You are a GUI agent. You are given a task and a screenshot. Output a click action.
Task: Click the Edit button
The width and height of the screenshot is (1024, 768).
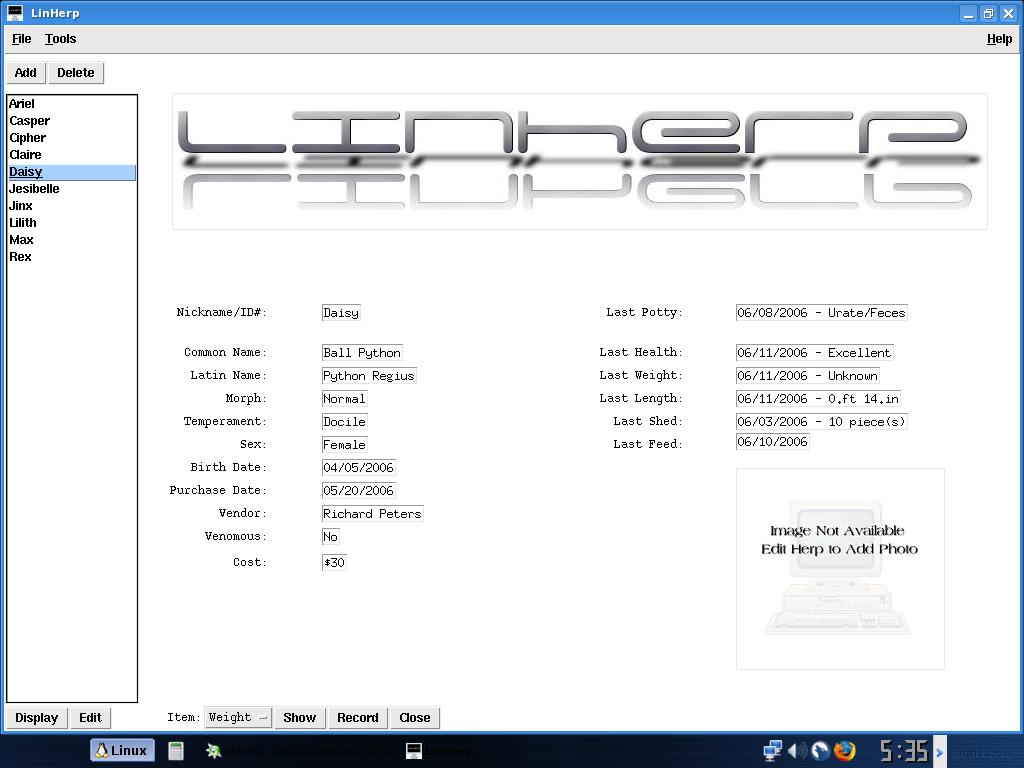[90, 718]
